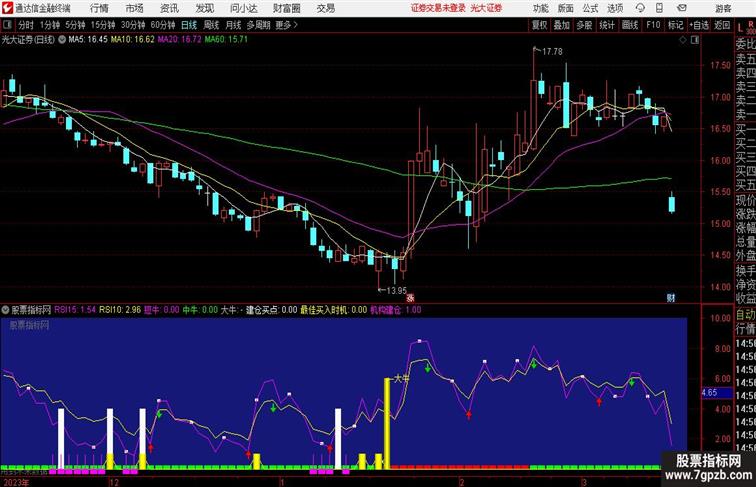The width and height of the screenshot is (756, 487).
Task: Click the 机构建仓: 1.00 label
Action: [x=396, y=310]
